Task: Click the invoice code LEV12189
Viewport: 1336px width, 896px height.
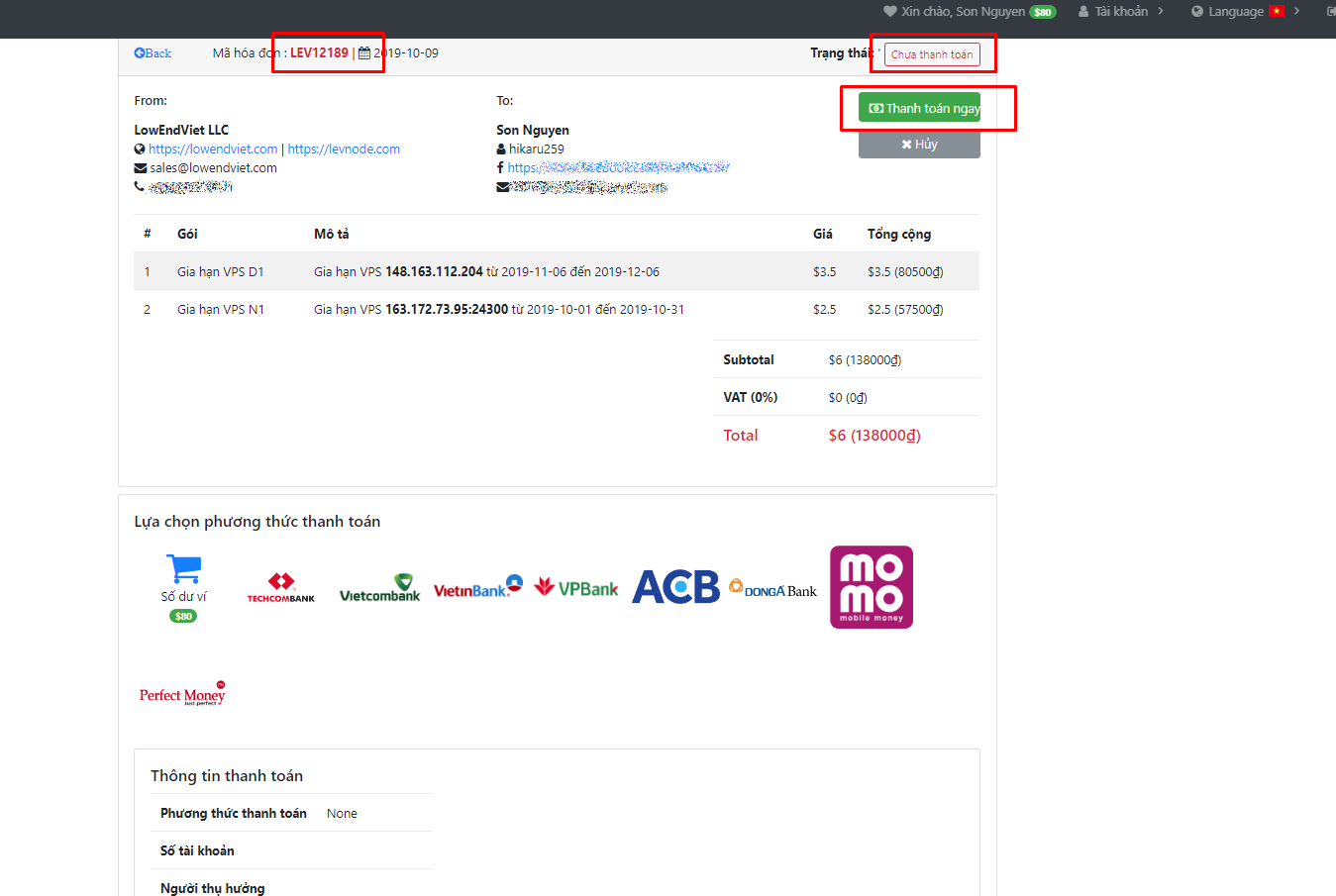Action: click(x=319, y=53)
